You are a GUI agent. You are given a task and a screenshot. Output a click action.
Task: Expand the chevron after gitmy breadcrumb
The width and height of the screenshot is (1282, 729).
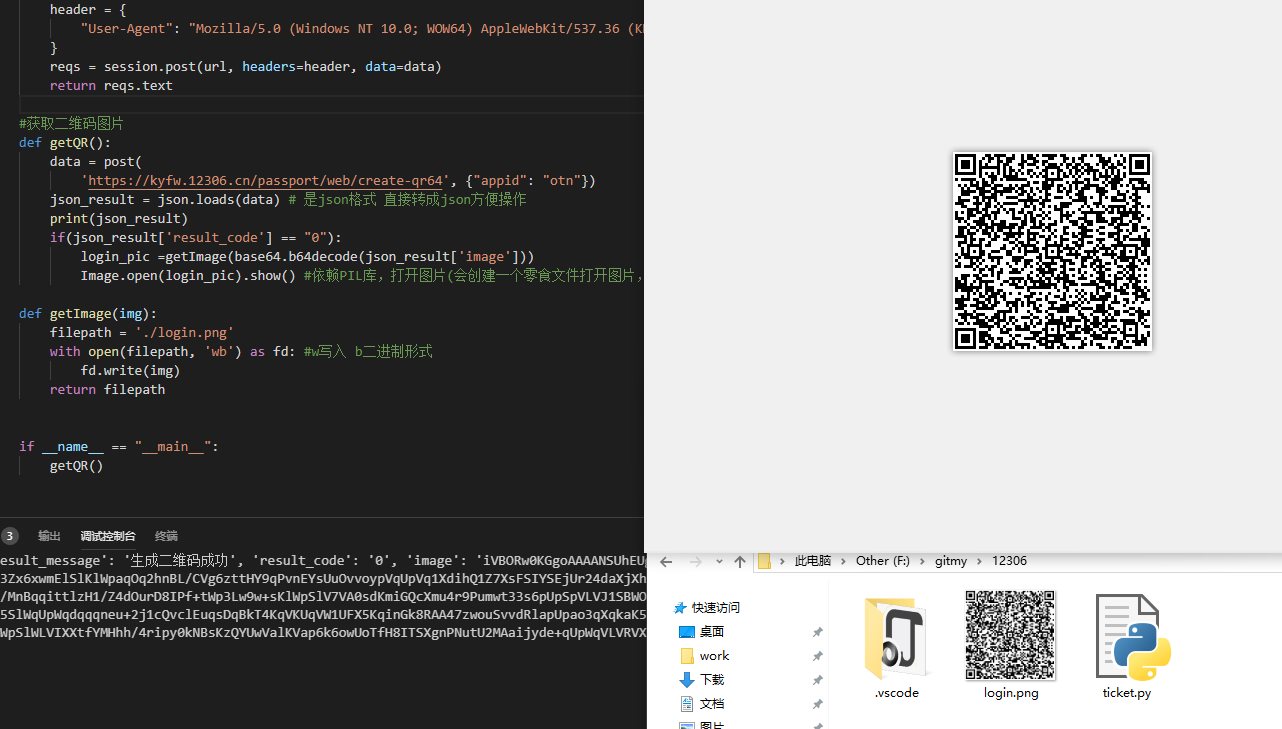coord(979,561)
